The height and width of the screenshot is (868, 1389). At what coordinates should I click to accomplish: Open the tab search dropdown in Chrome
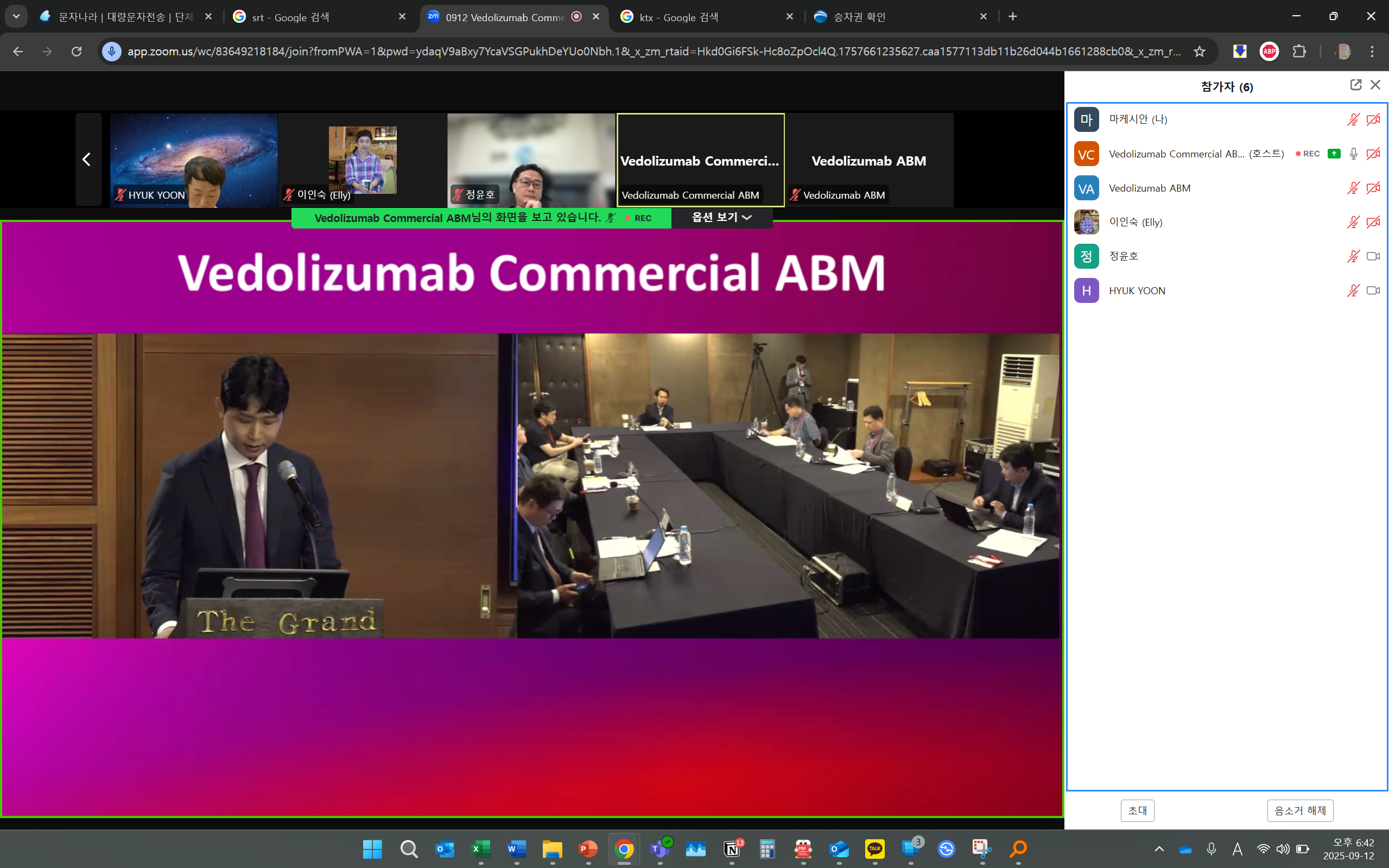pos(16,17)
